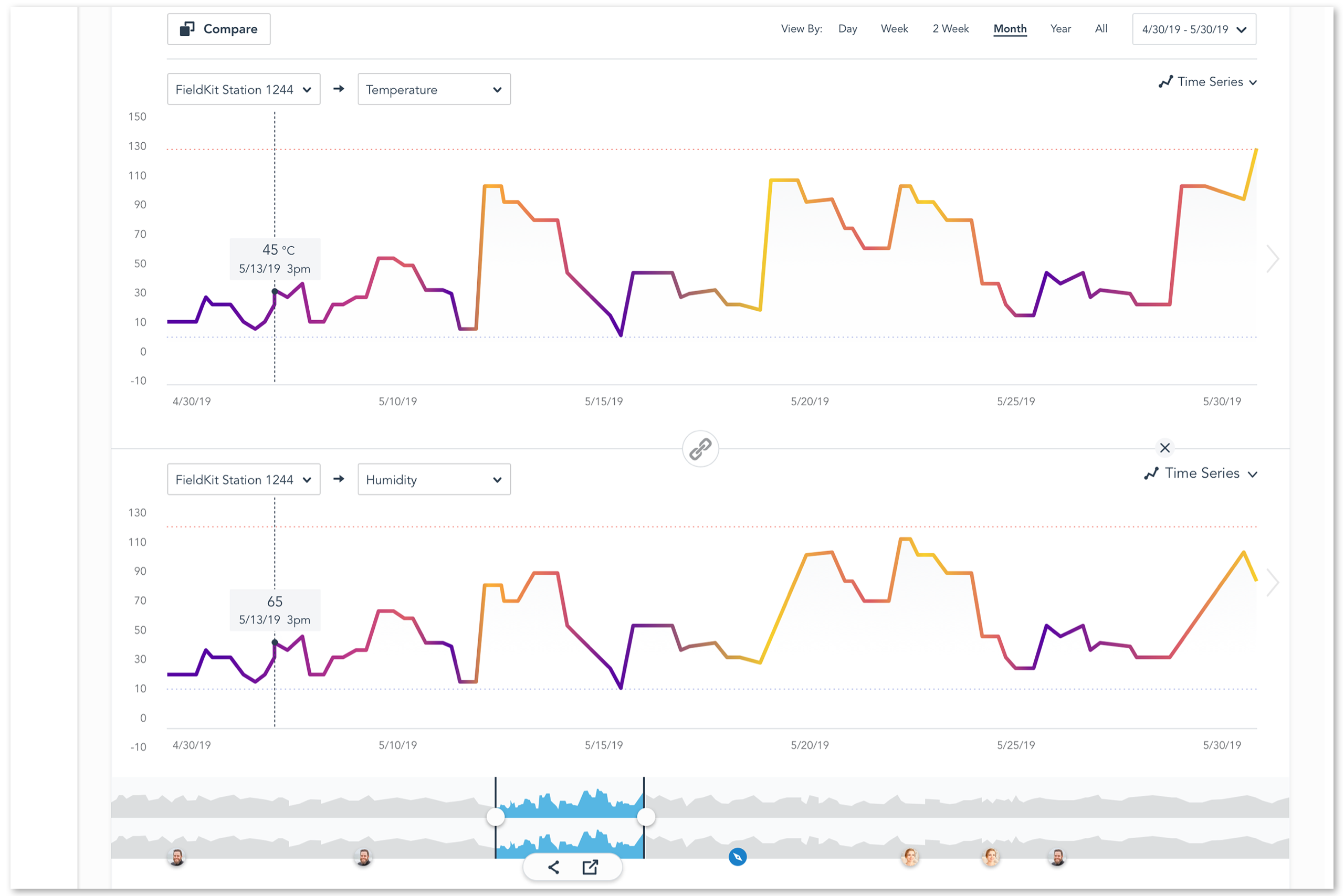Expand the 4/30/19 - 5/30/19 date range picker

(x=1194, y=30)
